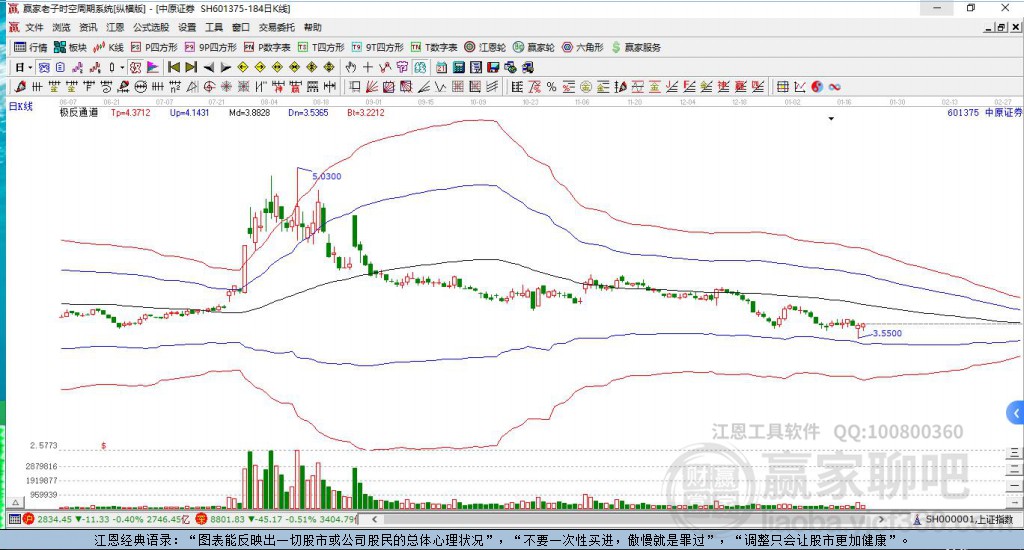This screenshot has width=1024, height=550.
Task: Click the 日K线 label
Action: click(x=21, y=106)
